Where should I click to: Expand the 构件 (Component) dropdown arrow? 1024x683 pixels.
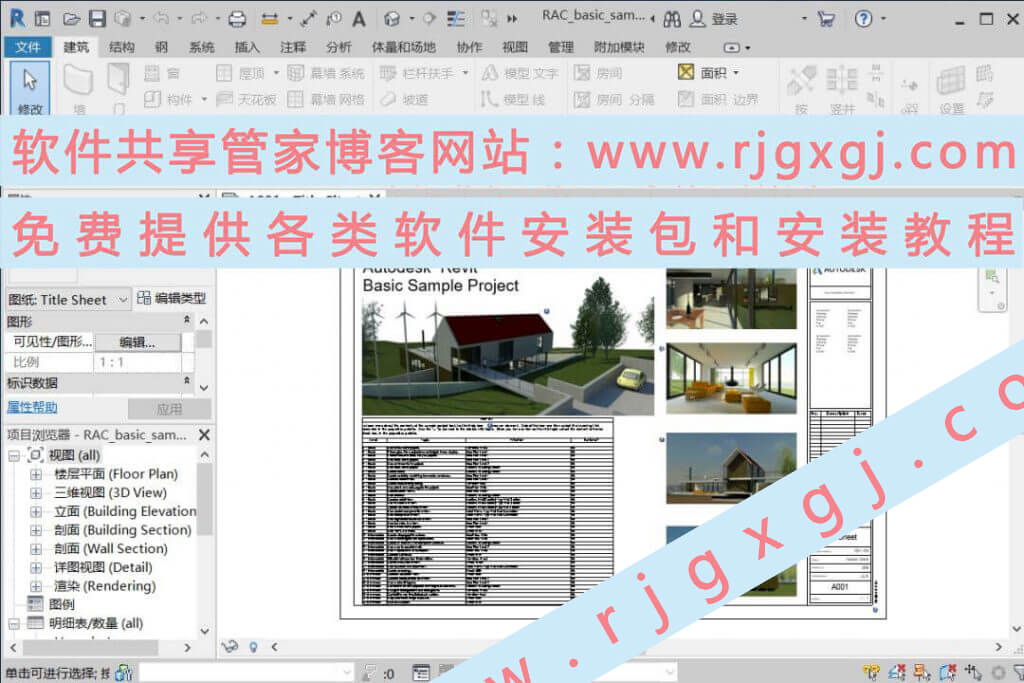pos(204,99)
